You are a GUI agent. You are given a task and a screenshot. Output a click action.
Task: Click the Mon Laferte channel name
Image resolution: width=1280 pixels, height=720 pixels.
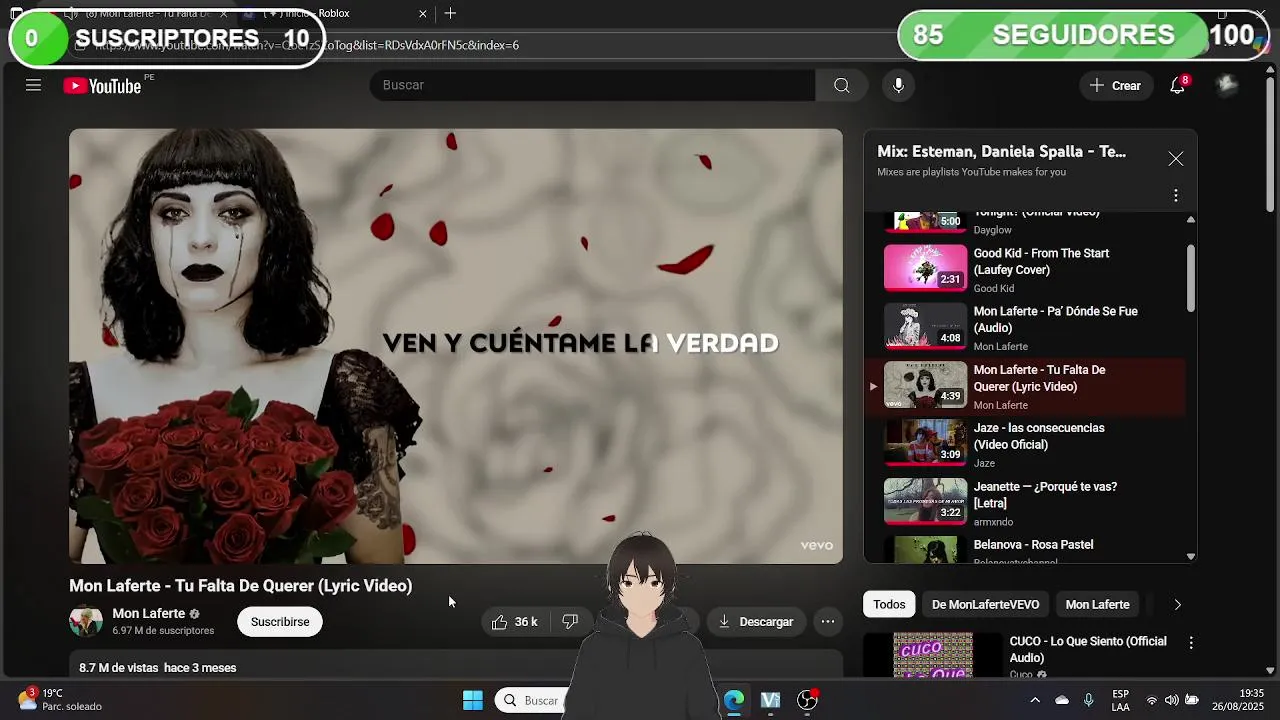pyautogui.click(x=148, y=613)
